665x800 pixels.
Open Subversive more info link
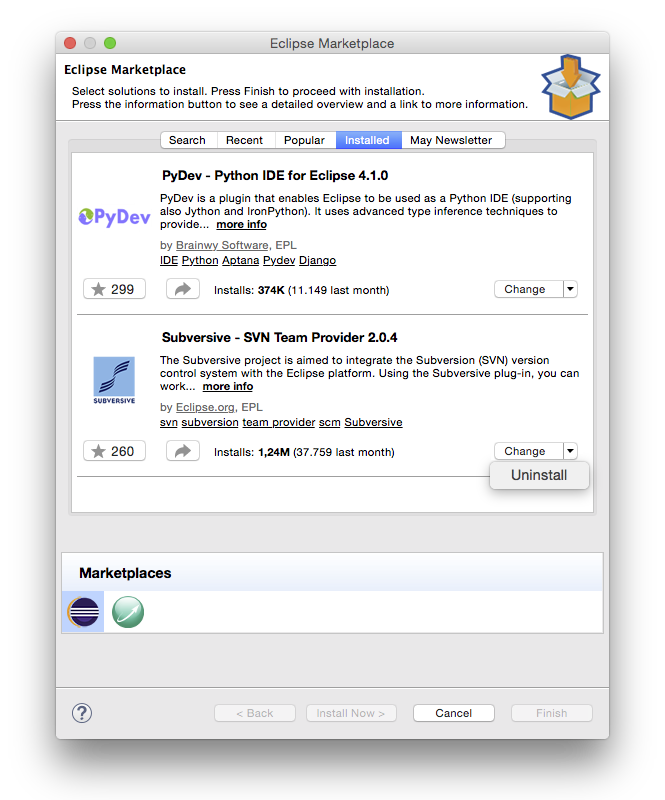(x=228, y=386)
